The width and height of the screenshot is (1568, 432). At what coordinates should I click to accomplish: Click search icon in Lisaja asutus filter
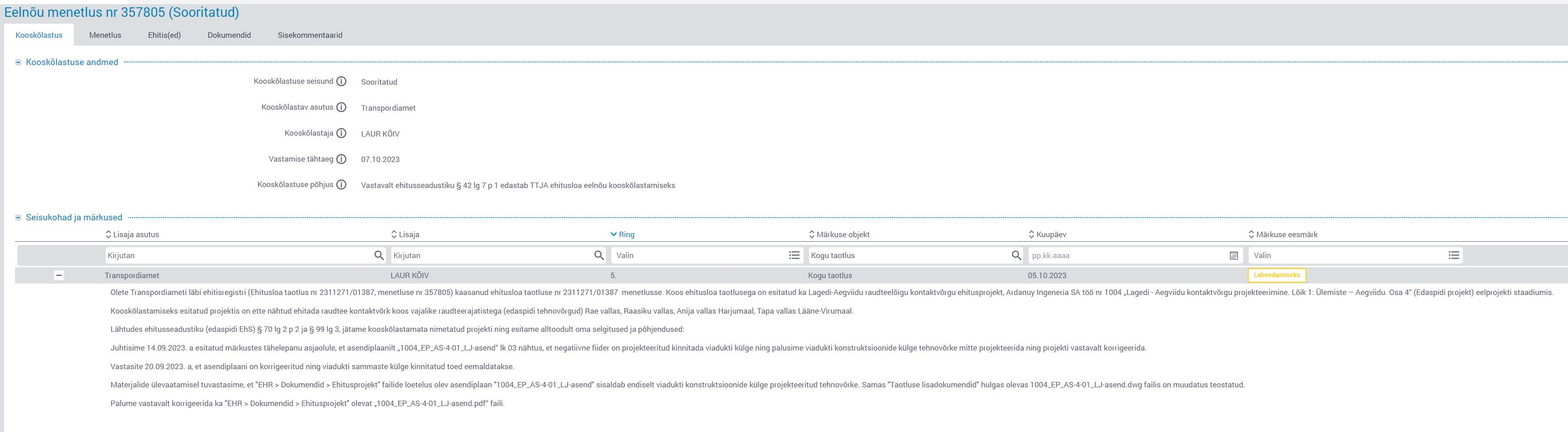[379, 255]
